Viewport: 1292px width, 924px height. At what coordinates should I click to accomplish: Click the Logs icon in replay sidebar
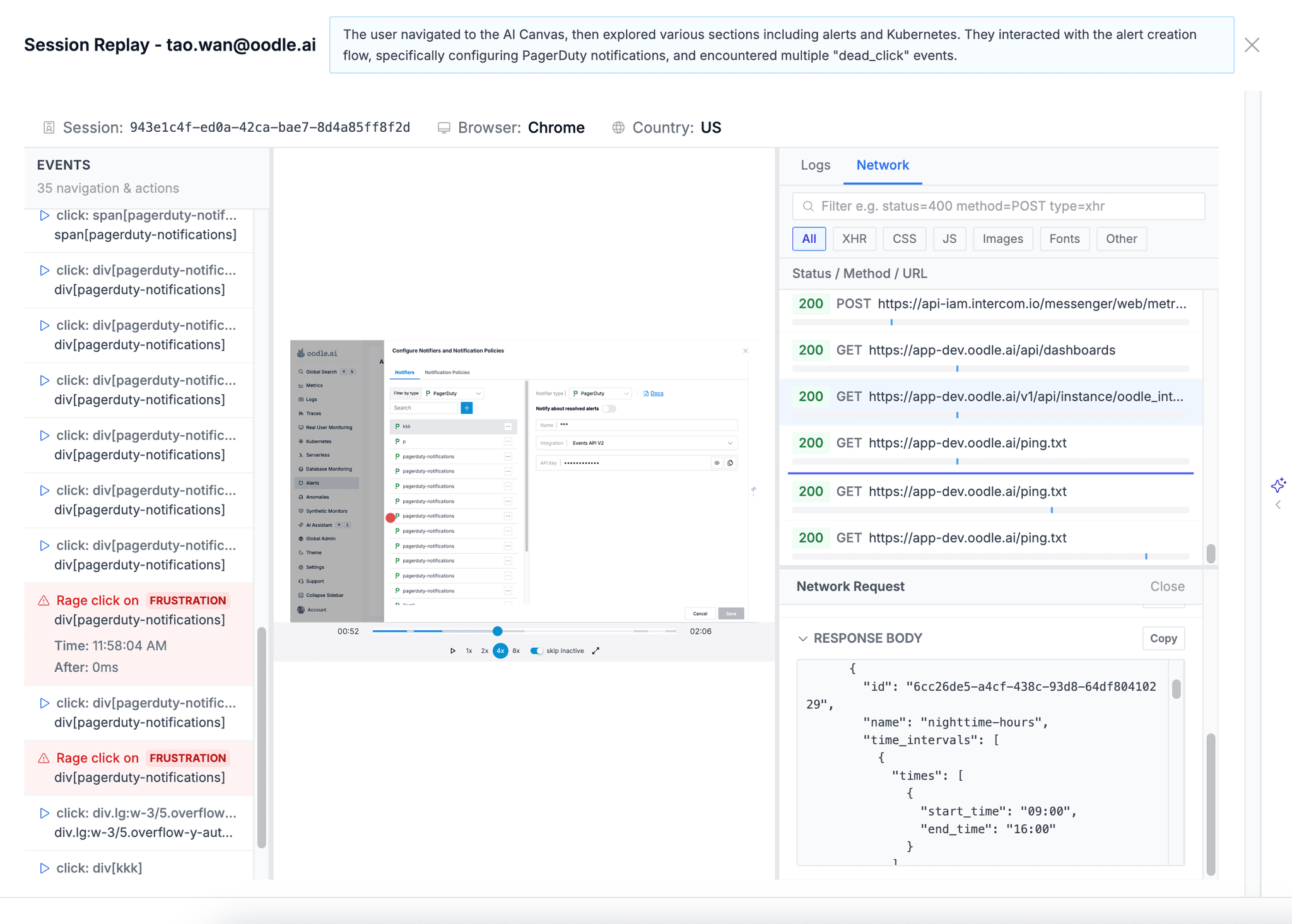[x=301, y=399]
